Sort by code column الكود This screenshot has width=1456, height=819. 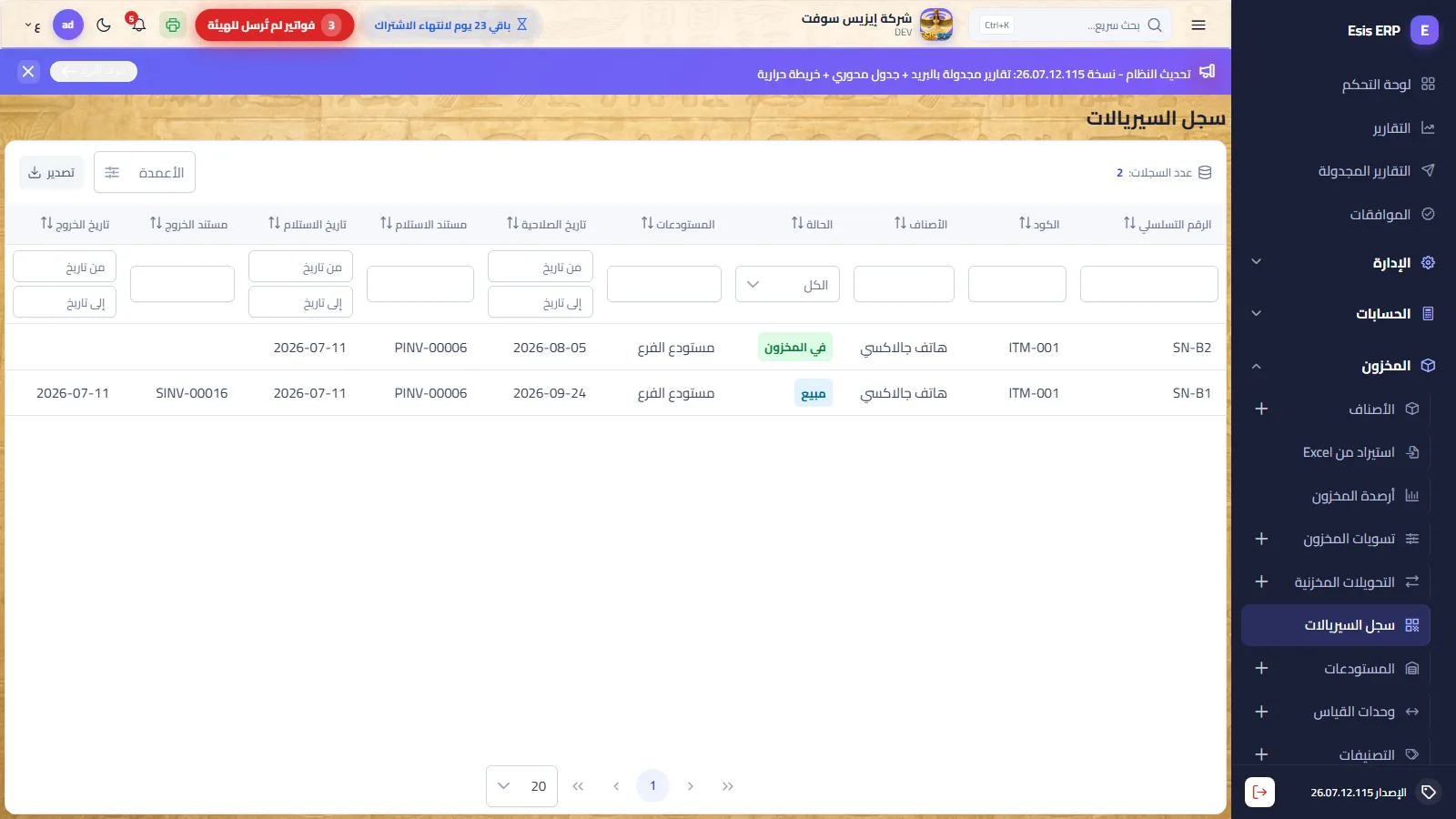point(1039,224)
